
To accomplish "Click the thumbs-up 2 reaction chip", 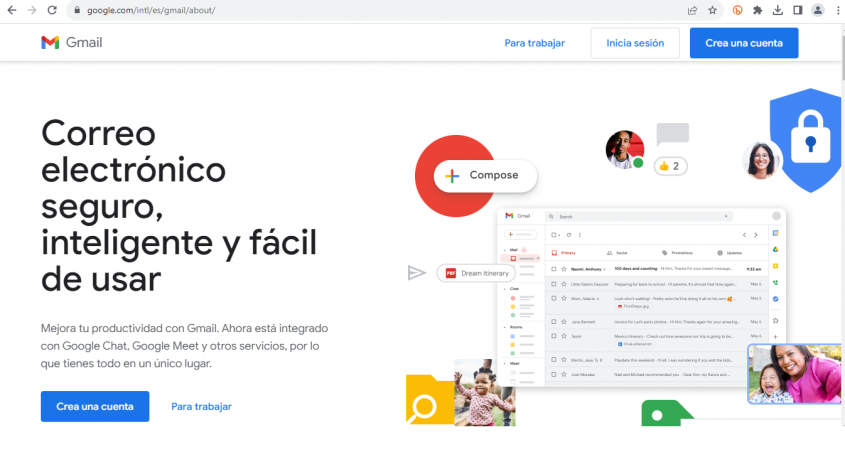I will tap(670, 166).
